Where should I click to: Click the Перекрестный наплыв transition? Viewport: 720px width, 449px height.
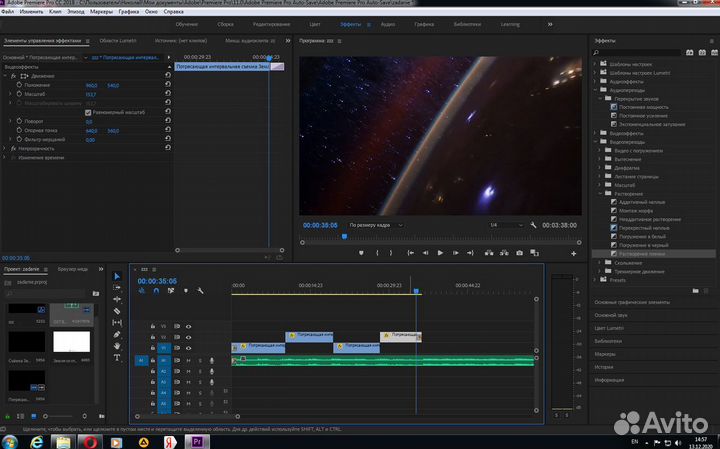(x=642, y=228)
